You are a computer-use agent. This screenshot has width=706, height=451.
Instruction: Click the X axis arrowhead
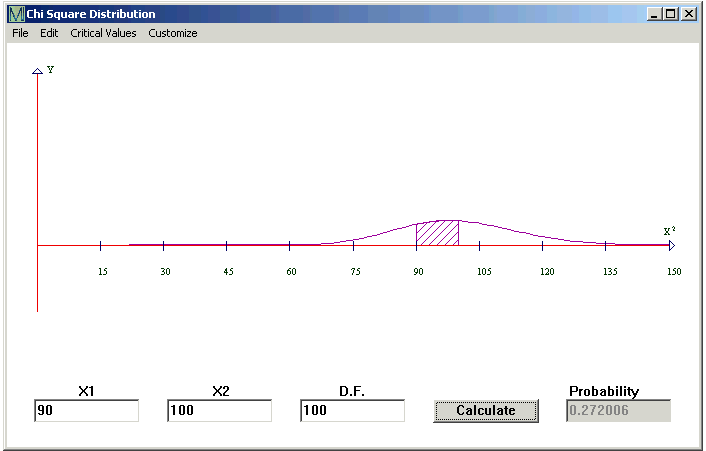[672, 245]
